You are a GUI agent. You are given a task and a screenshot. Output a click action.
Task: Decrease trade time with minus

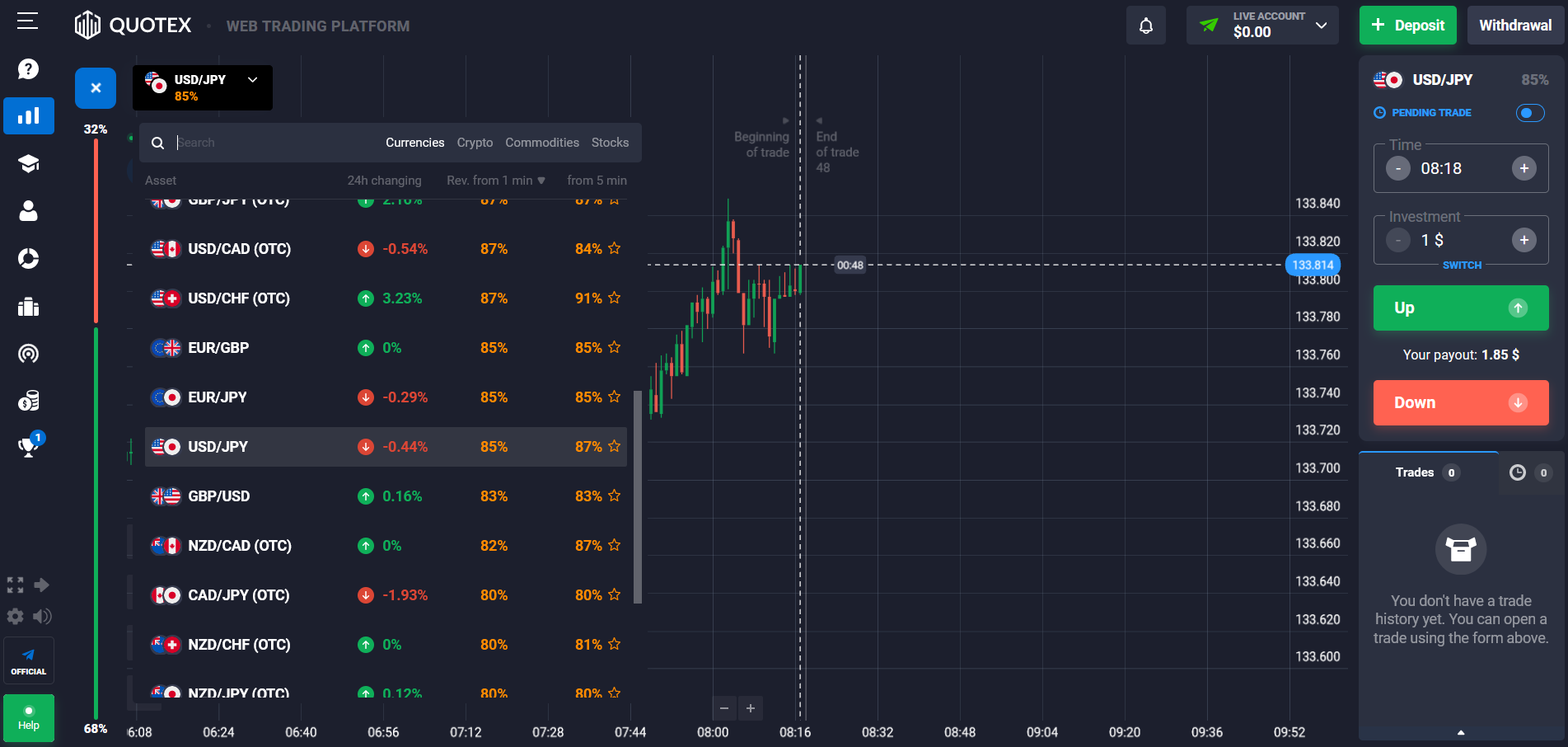pos(1398,168)
